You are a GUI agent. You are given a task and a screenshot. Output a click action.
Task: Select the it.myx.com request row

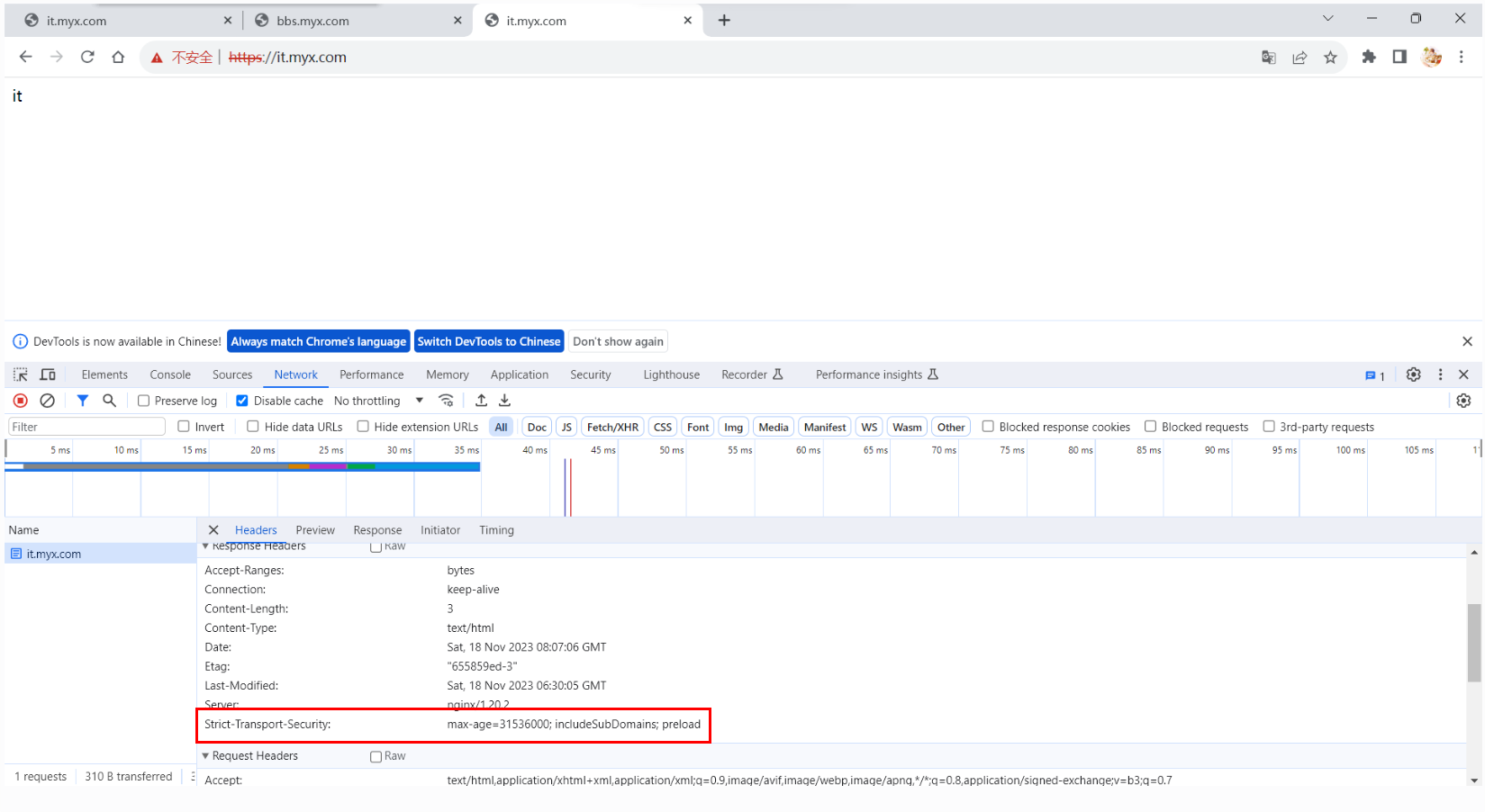(101, 554)
